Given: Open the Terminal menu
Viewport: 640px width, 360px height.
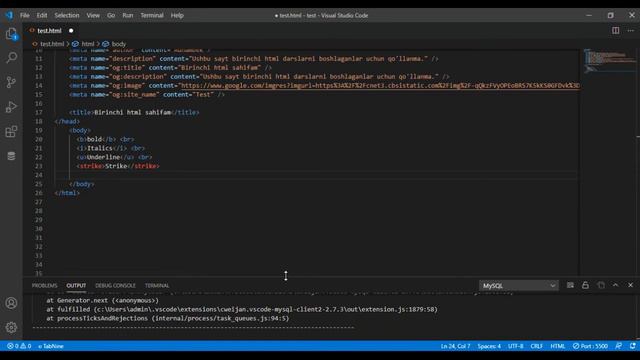Looking at the screenshot, I should pyautogui.click(x=152, y=16).
